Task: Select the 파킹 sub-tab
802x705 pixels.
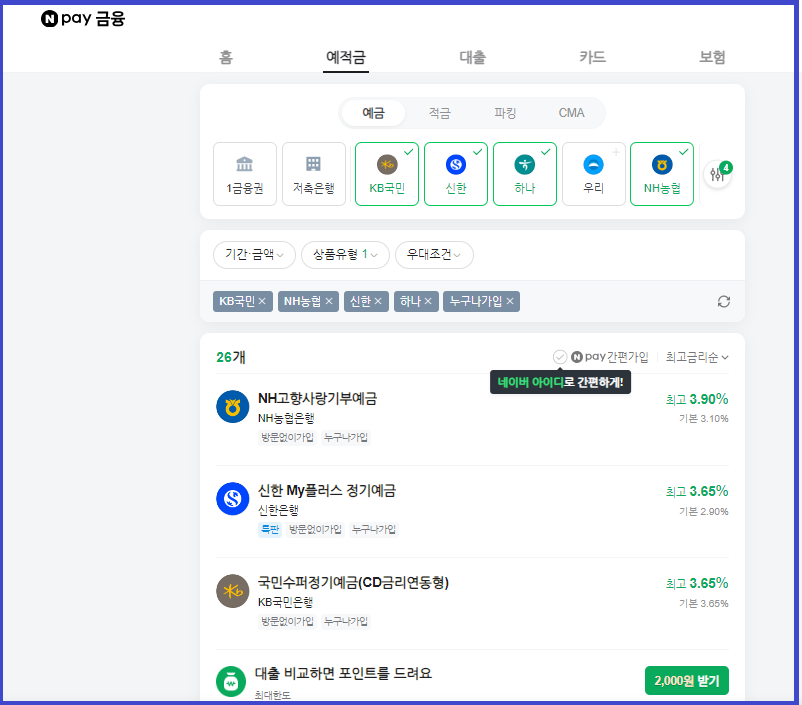Action: (505, 113)
